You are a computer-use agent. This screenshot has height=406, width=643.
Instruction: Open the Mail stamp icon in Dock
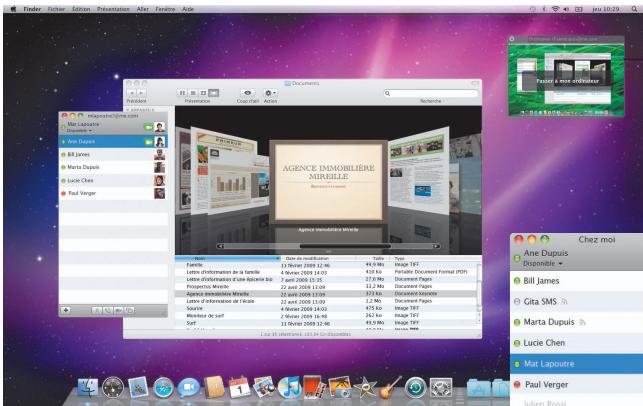pos(138,388)
